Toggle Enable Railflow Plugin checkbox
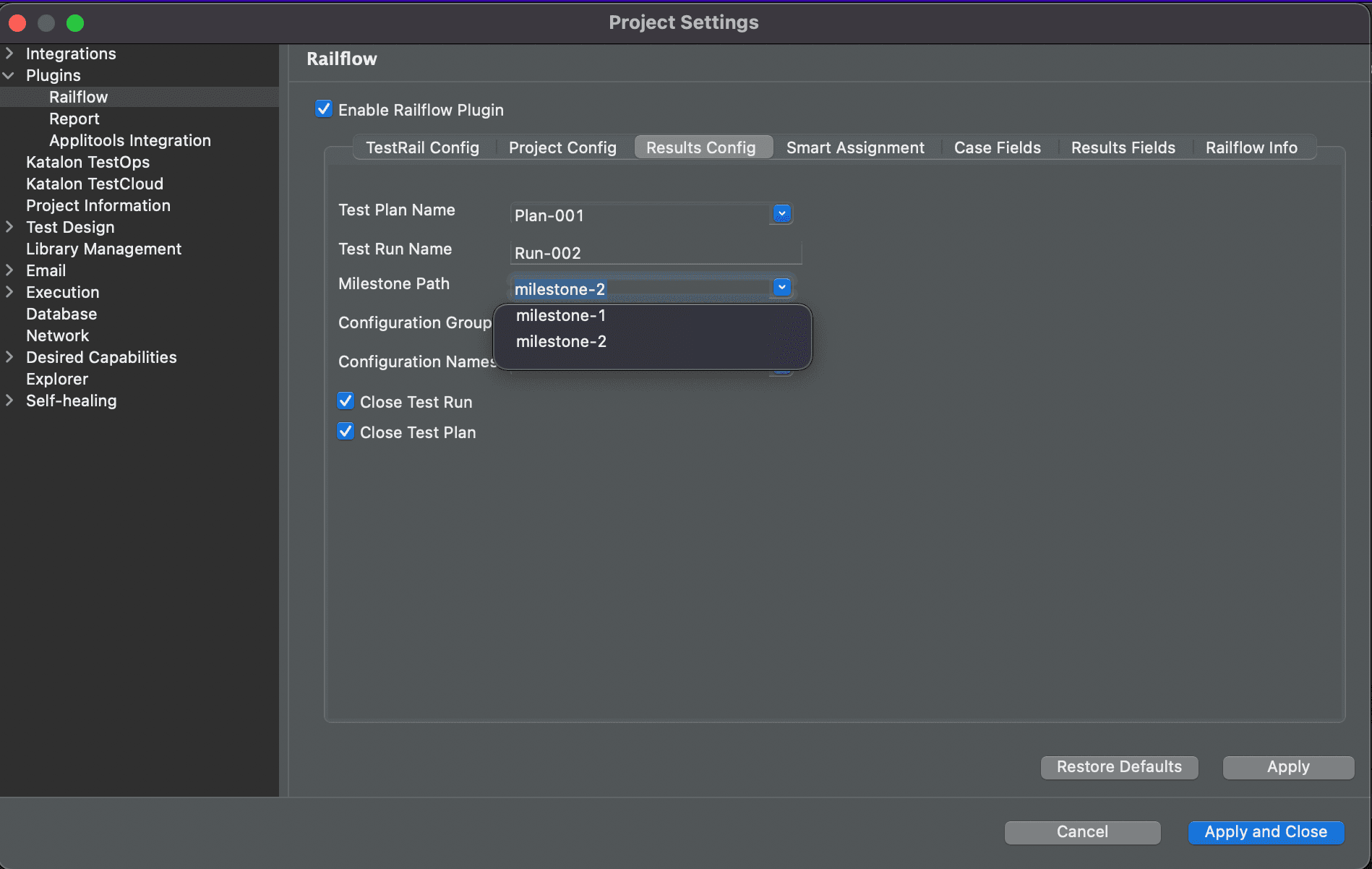1372x869 pixels. click(x=324, y=109)
